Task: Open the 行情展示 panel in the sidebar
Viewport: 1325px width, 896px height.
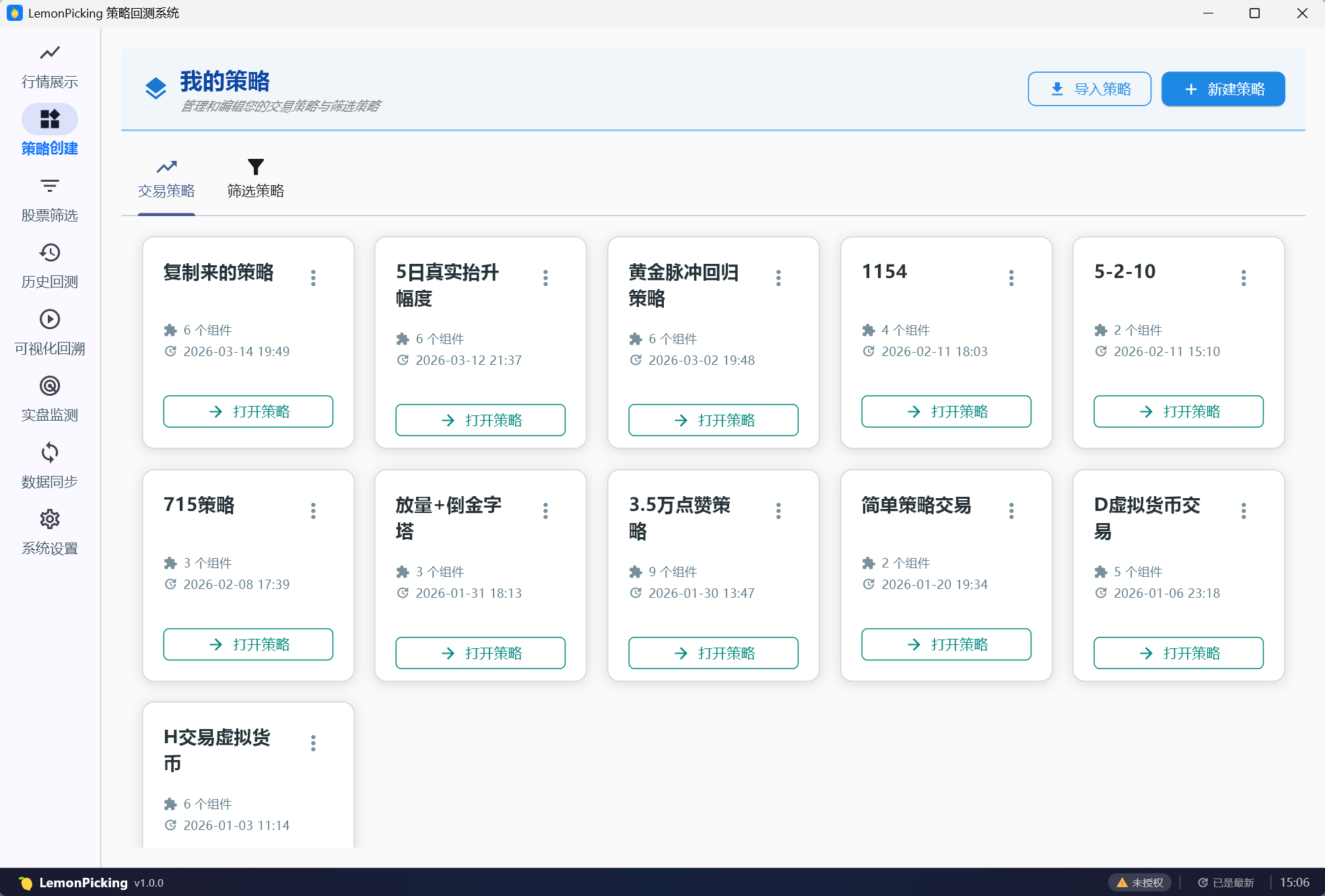Action: click(49, 65)
